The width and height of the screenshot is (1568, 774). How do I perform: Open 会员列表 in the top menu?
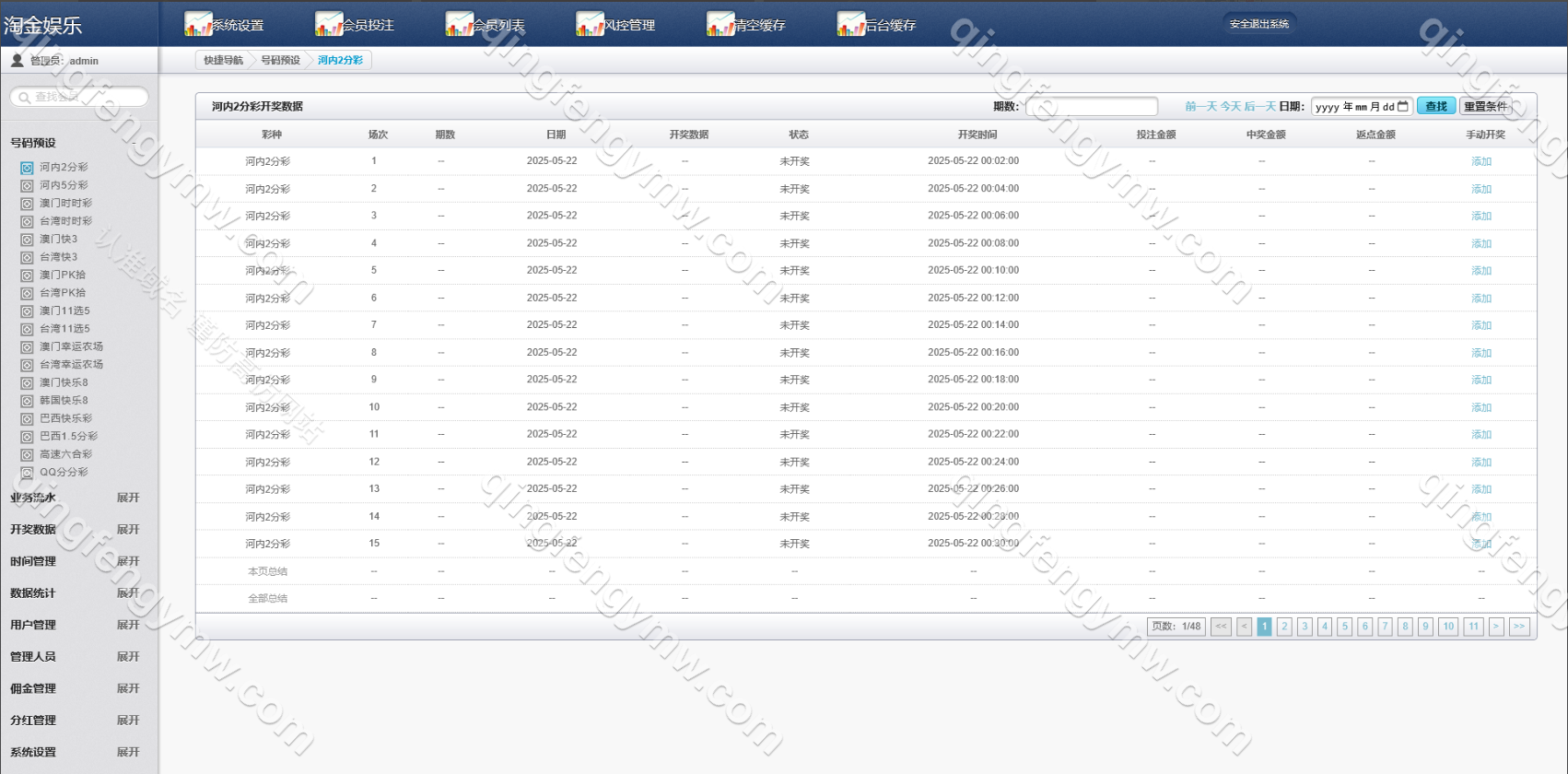pos(486,25)
